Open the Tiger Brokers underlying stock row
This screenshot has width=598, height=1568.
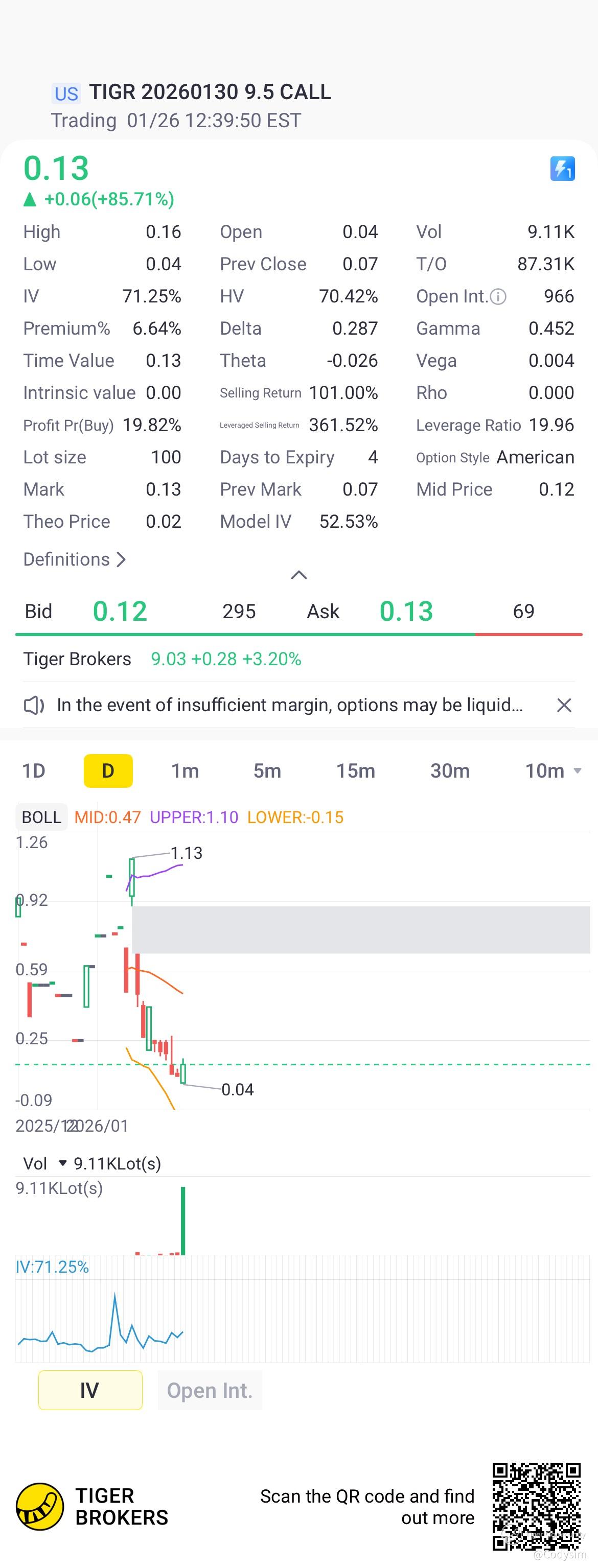click(162, 659)
